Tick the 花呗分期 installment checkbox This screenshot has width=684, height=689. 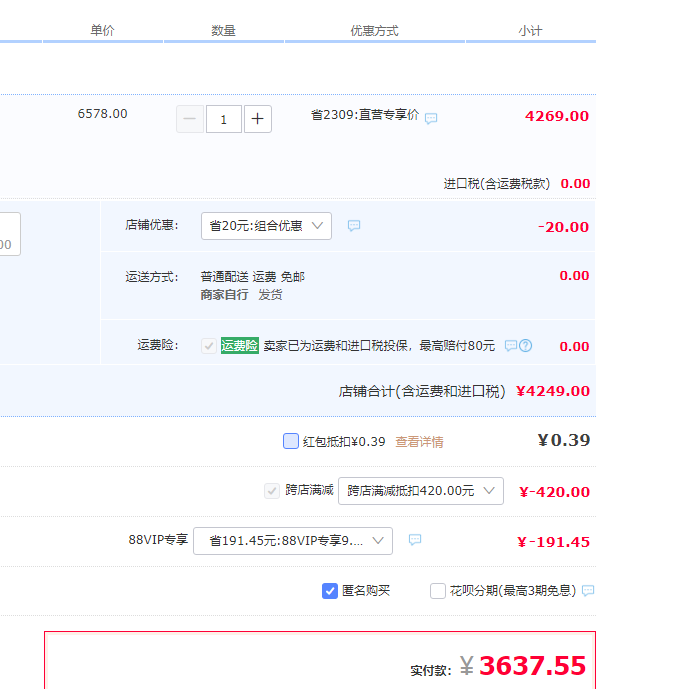[438, 591]
